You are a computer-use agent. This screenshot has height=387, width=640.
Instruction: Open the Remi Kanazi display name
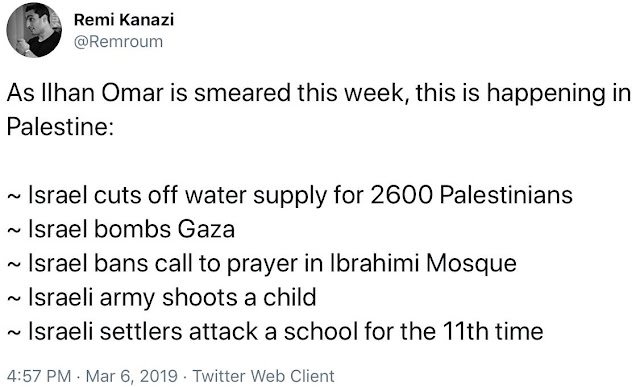tap(124, 19)
